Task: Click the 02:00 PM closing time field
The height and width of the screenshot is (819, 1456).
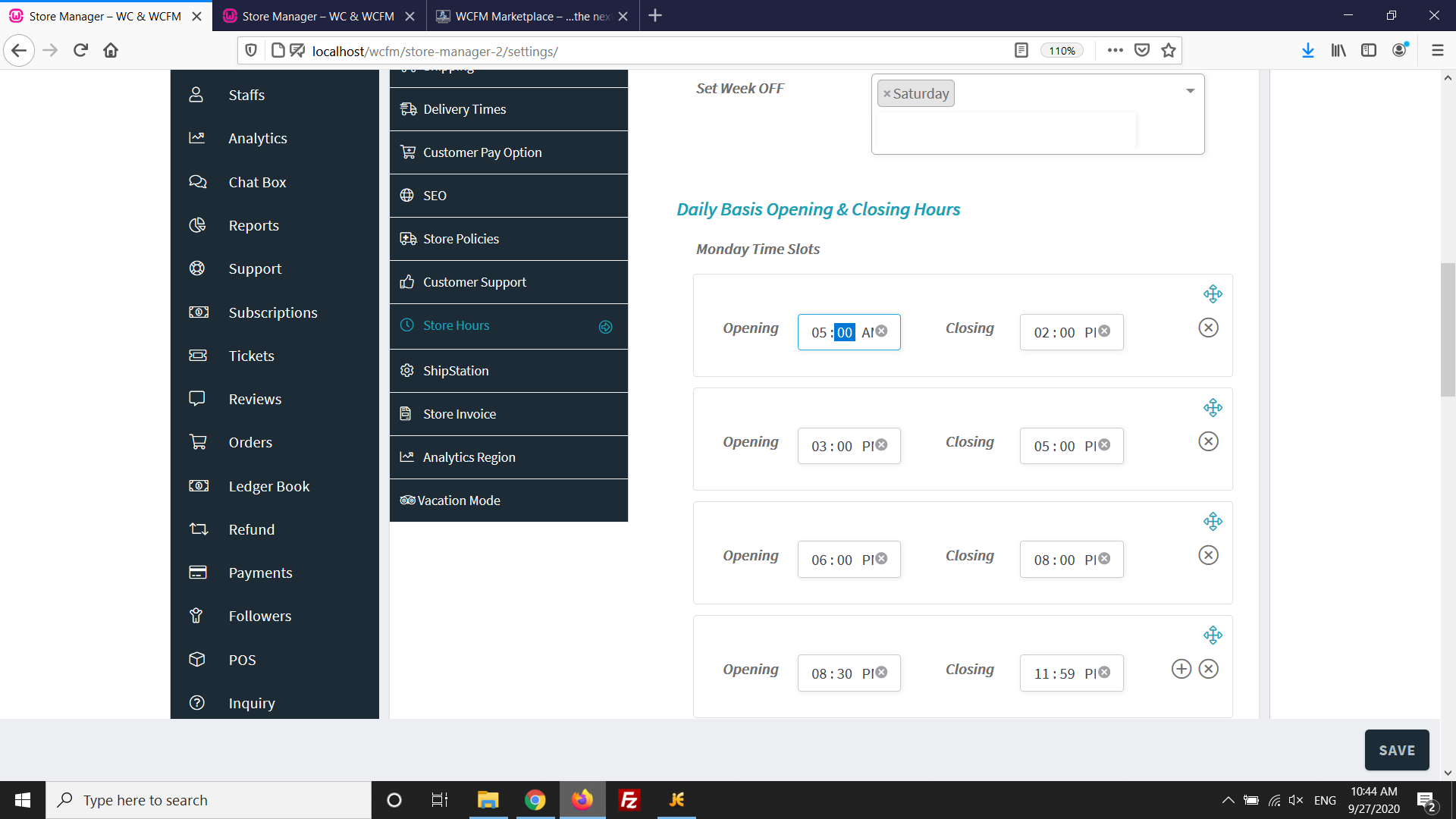Action: click(1072, 332)
